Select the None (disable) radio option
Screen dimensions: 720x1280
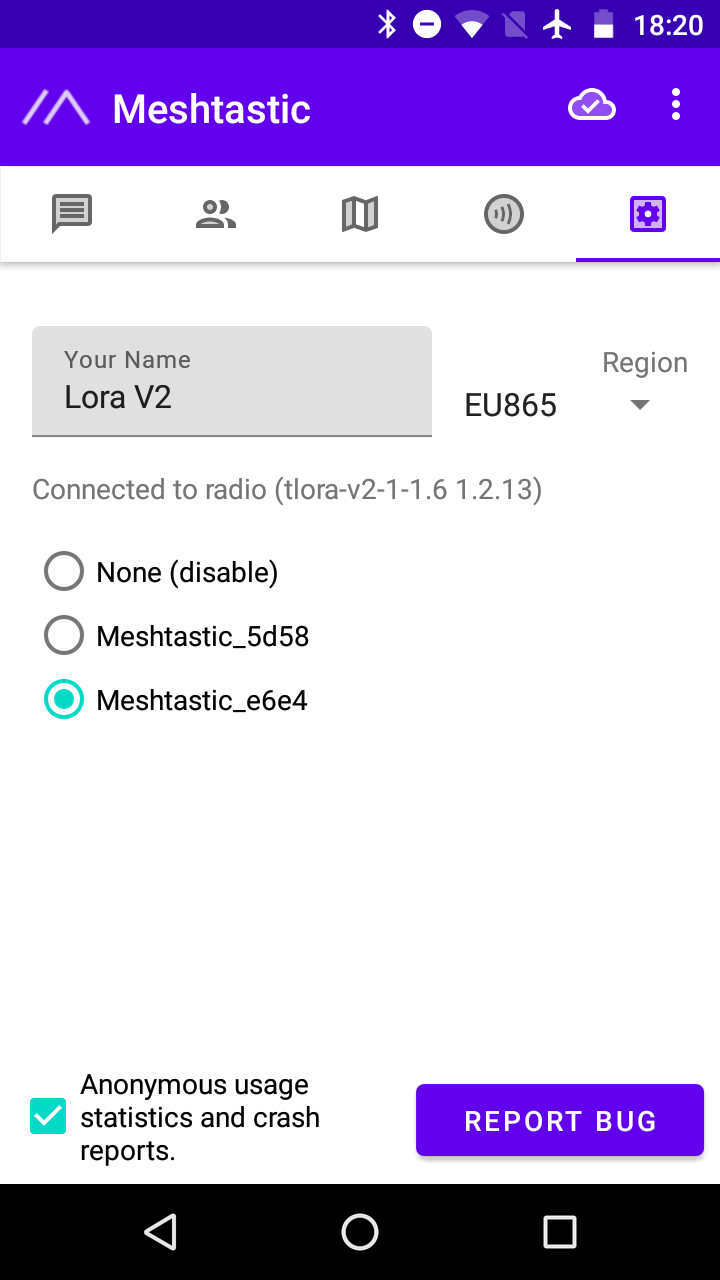click(x=64, y=572)
